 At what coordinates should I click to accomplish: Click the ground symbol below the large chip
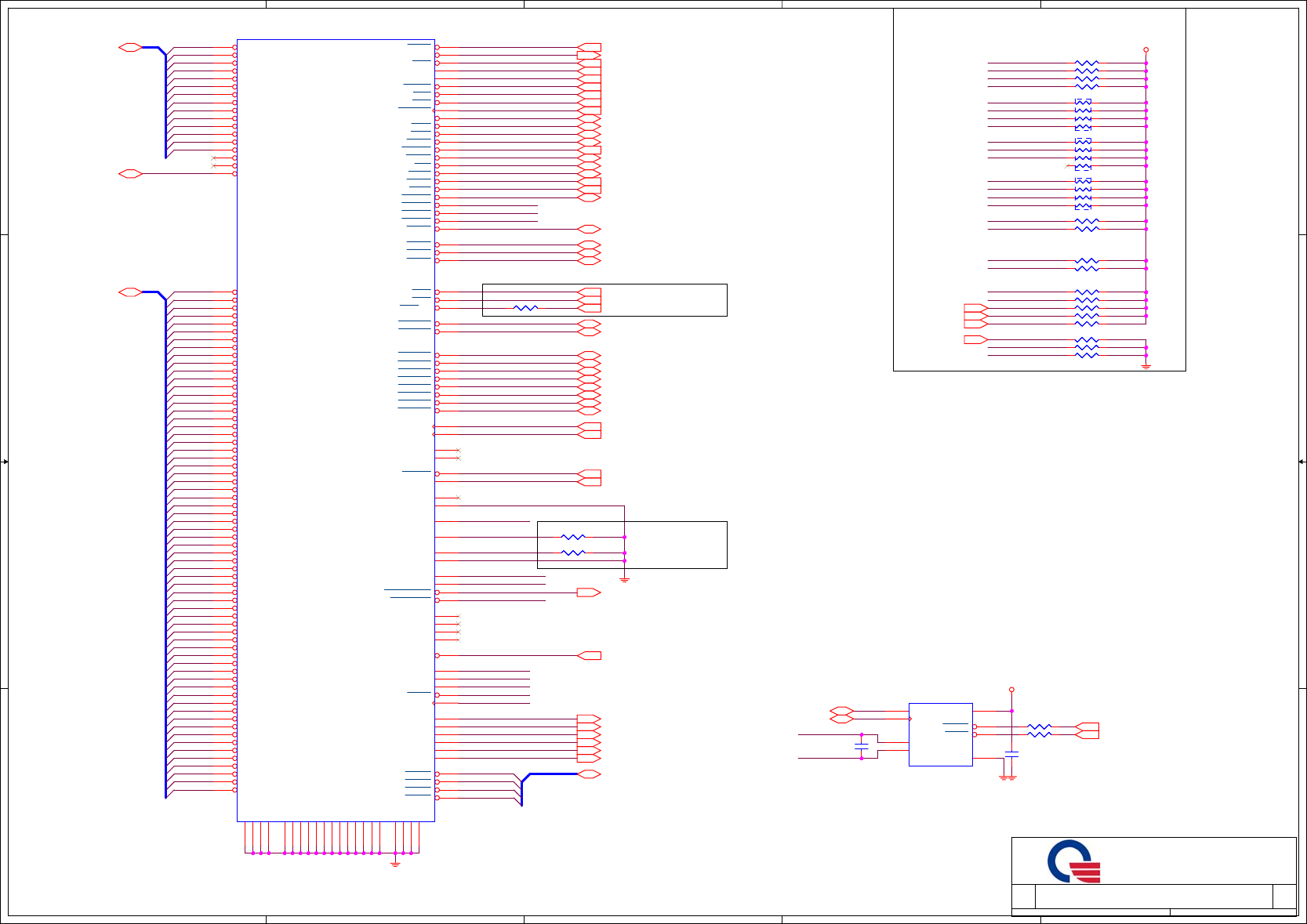click(x=395, y=863)
